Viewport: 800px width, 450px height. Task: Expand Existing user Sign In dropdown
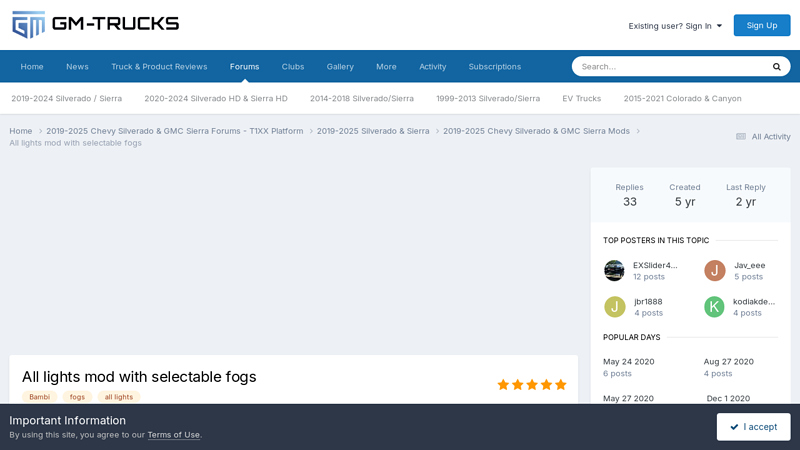(x=675, y=26)
